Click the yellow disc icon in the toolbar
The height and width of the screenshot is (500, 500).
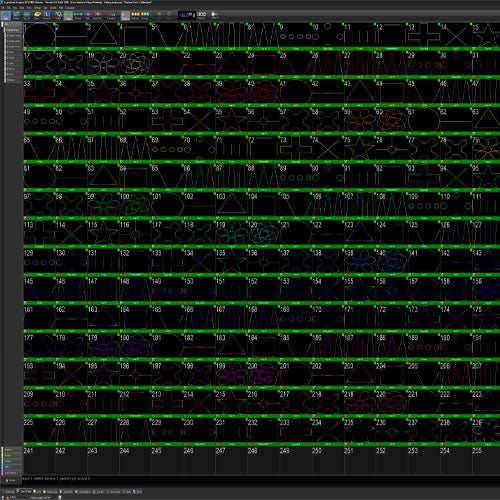37,15
